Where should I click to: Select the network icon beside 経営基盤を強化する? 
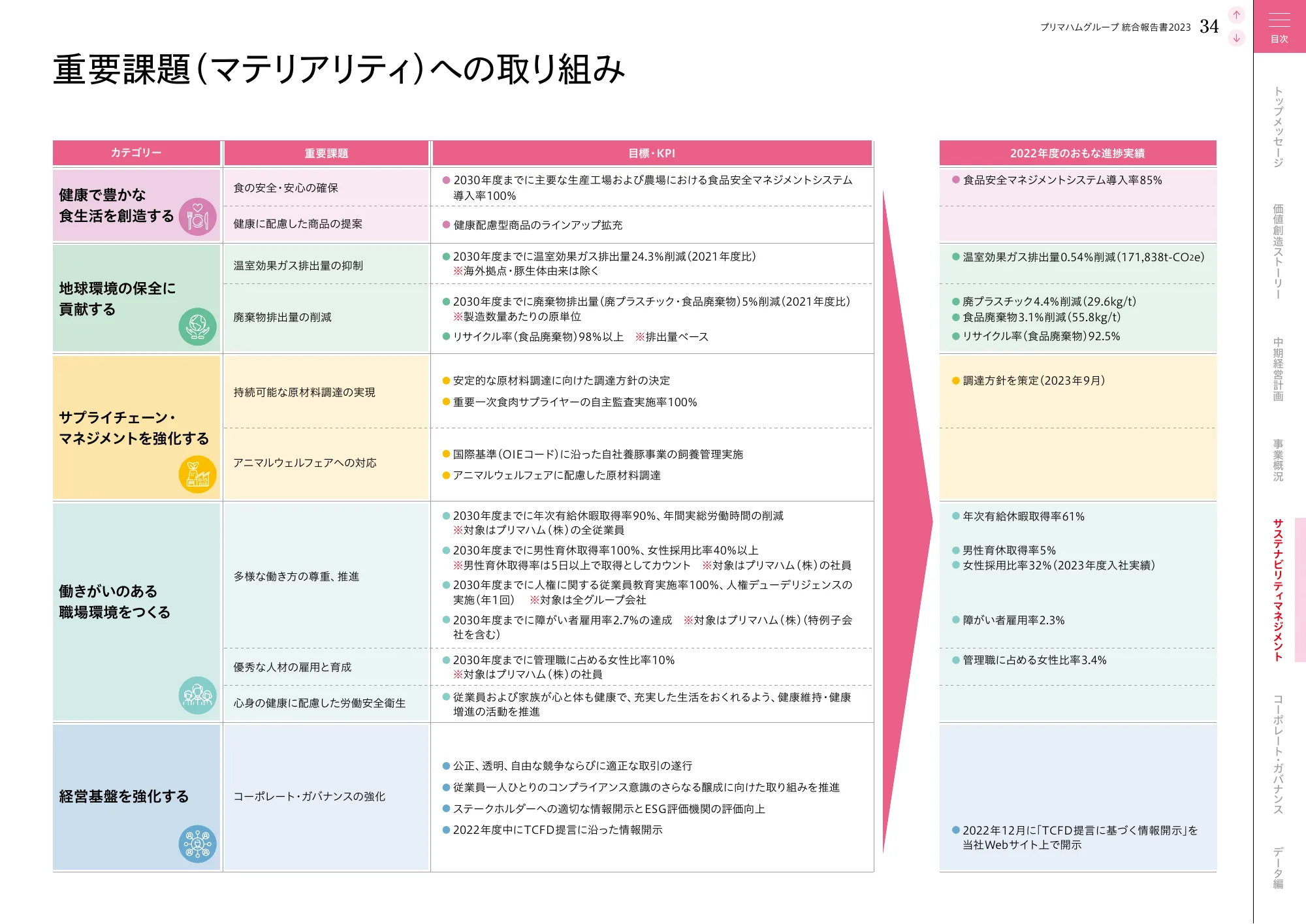pos(197,843)
